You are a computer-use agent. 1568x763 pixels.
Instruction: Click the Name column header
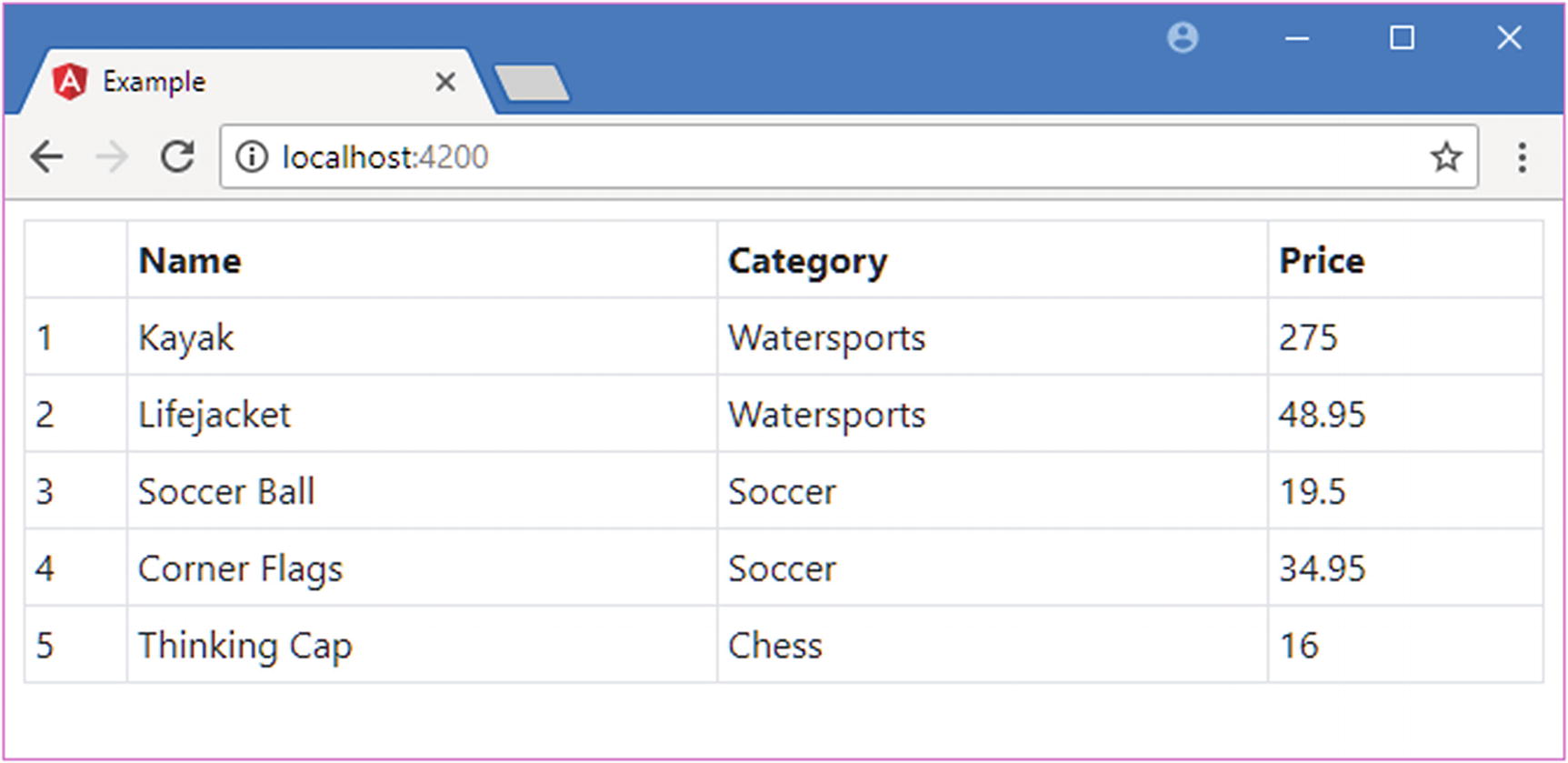(190, 261)
